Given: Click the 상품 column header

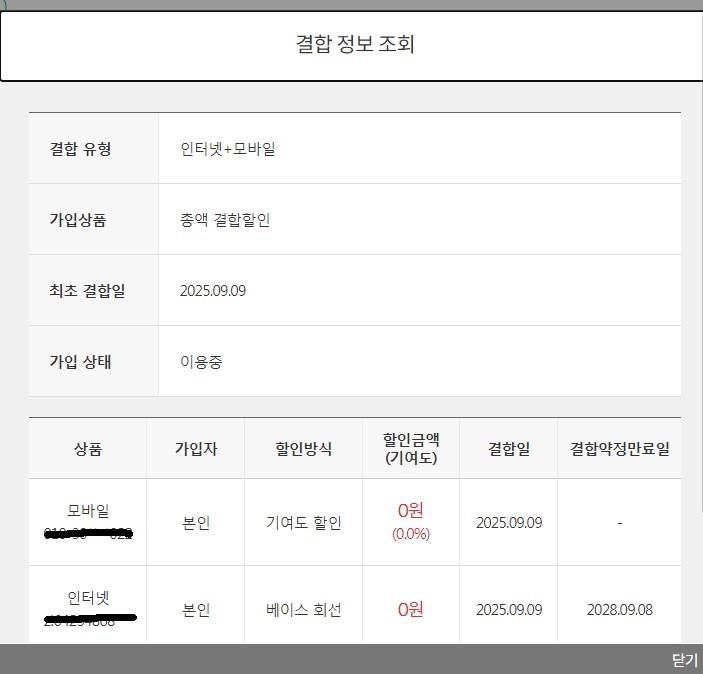Looking at the screenshot, I should tap(88, 449).
